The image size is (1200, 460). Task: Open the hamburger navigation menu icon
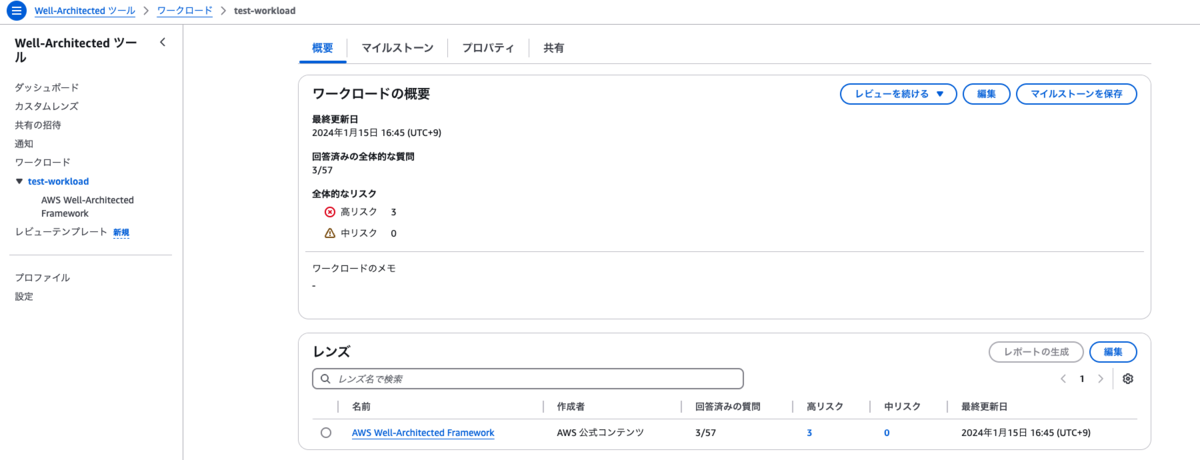click(x=16, y=10)
